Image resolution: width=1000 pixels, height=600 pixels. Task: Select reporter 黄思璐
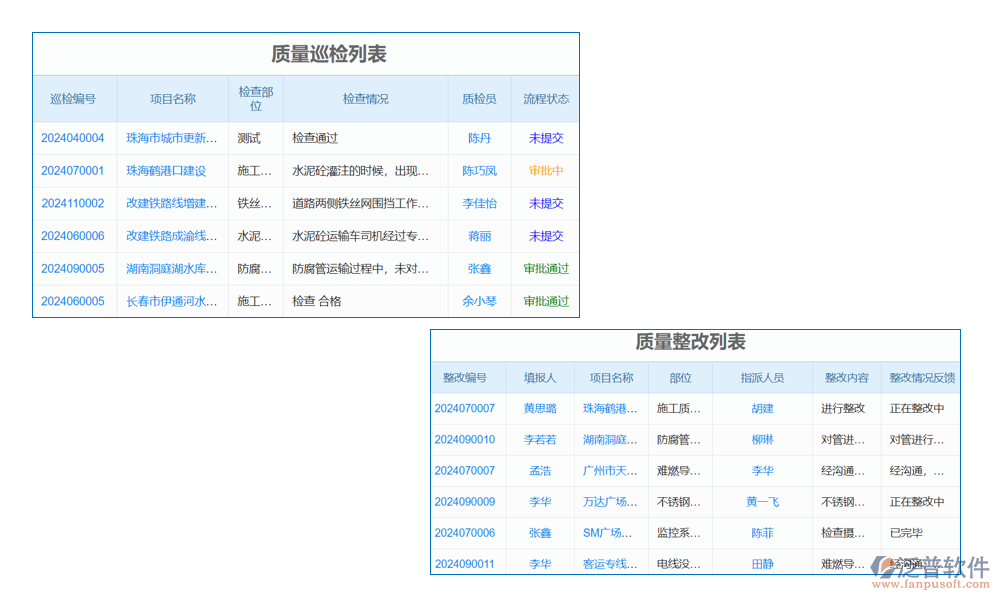(x=540, y=408)
